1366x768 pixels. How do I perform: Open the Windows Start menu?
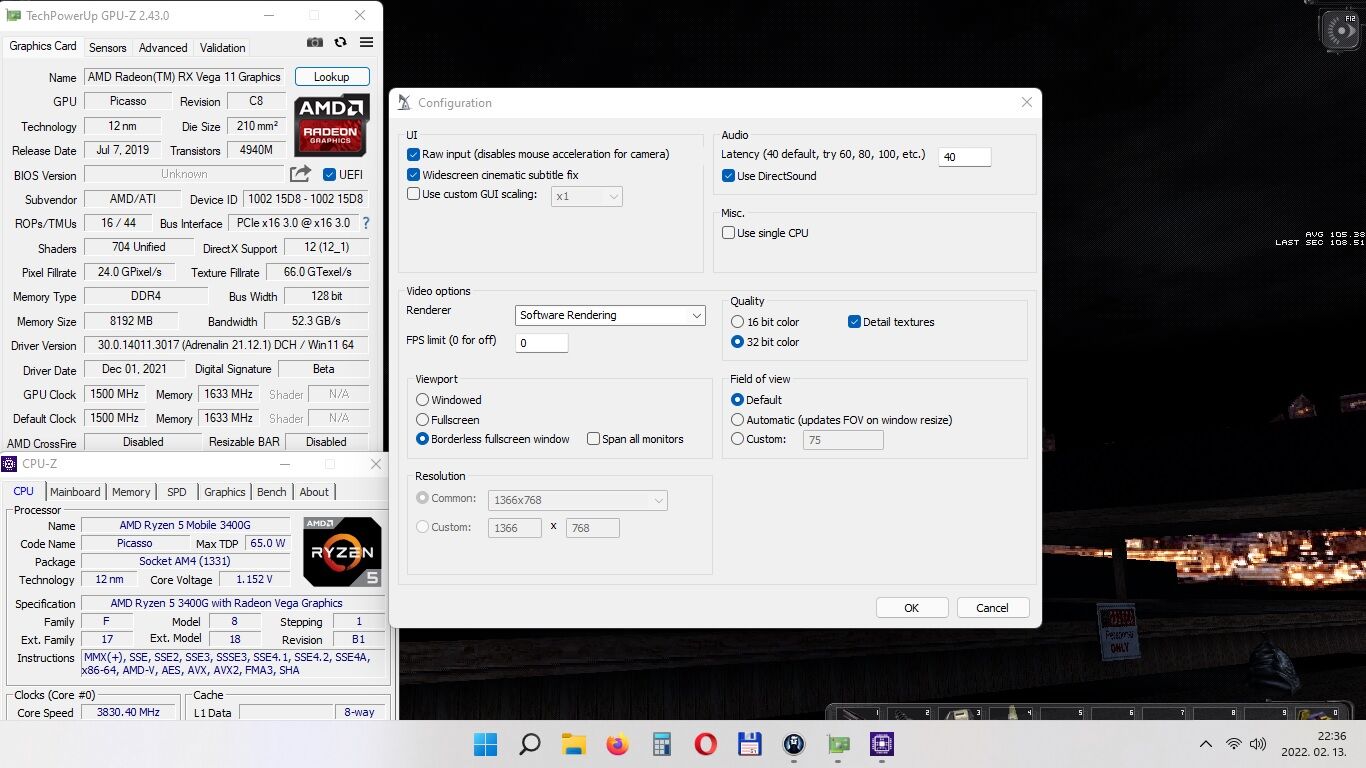[485, 744]
